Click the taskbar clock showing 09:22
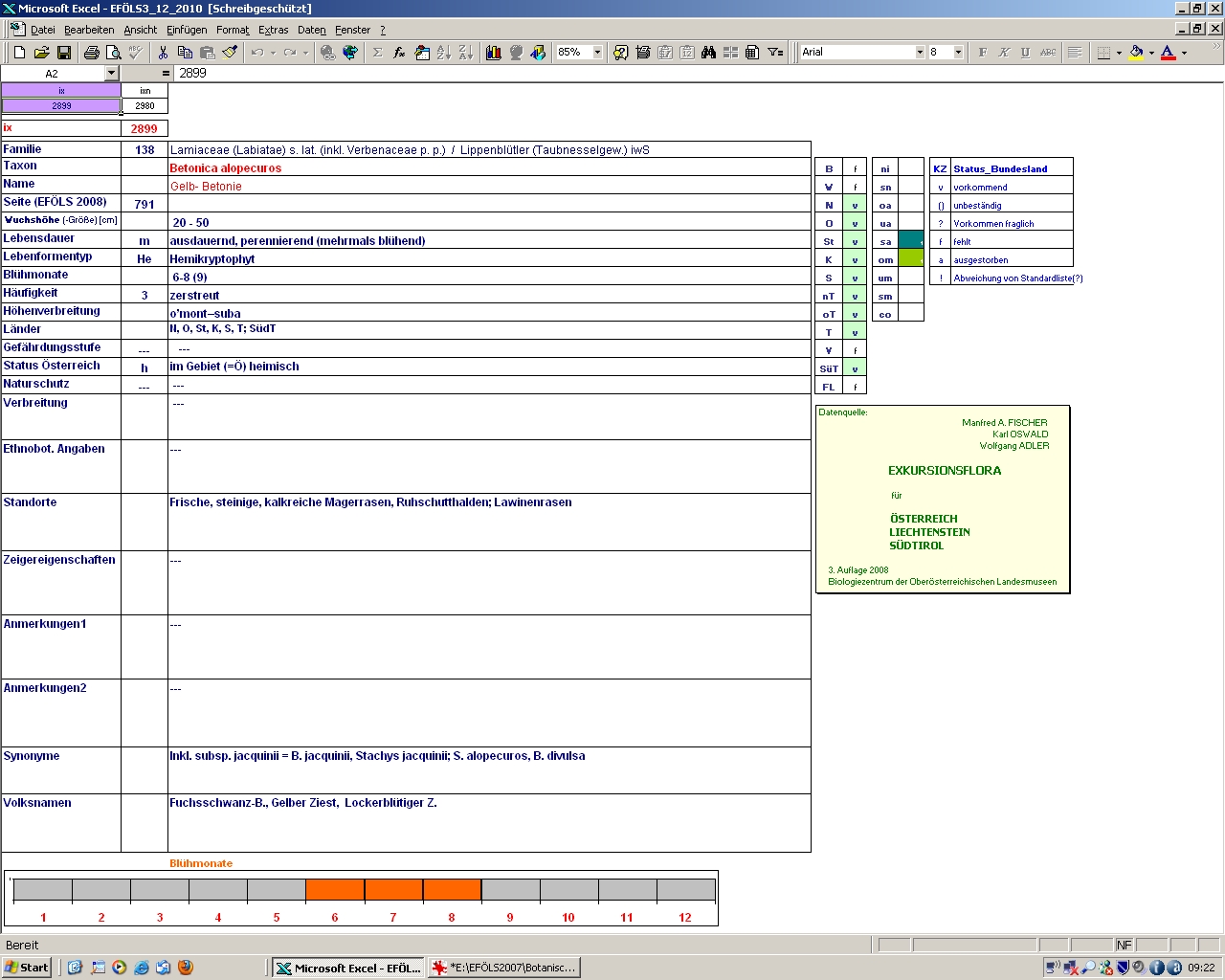 coord(1201,968)
